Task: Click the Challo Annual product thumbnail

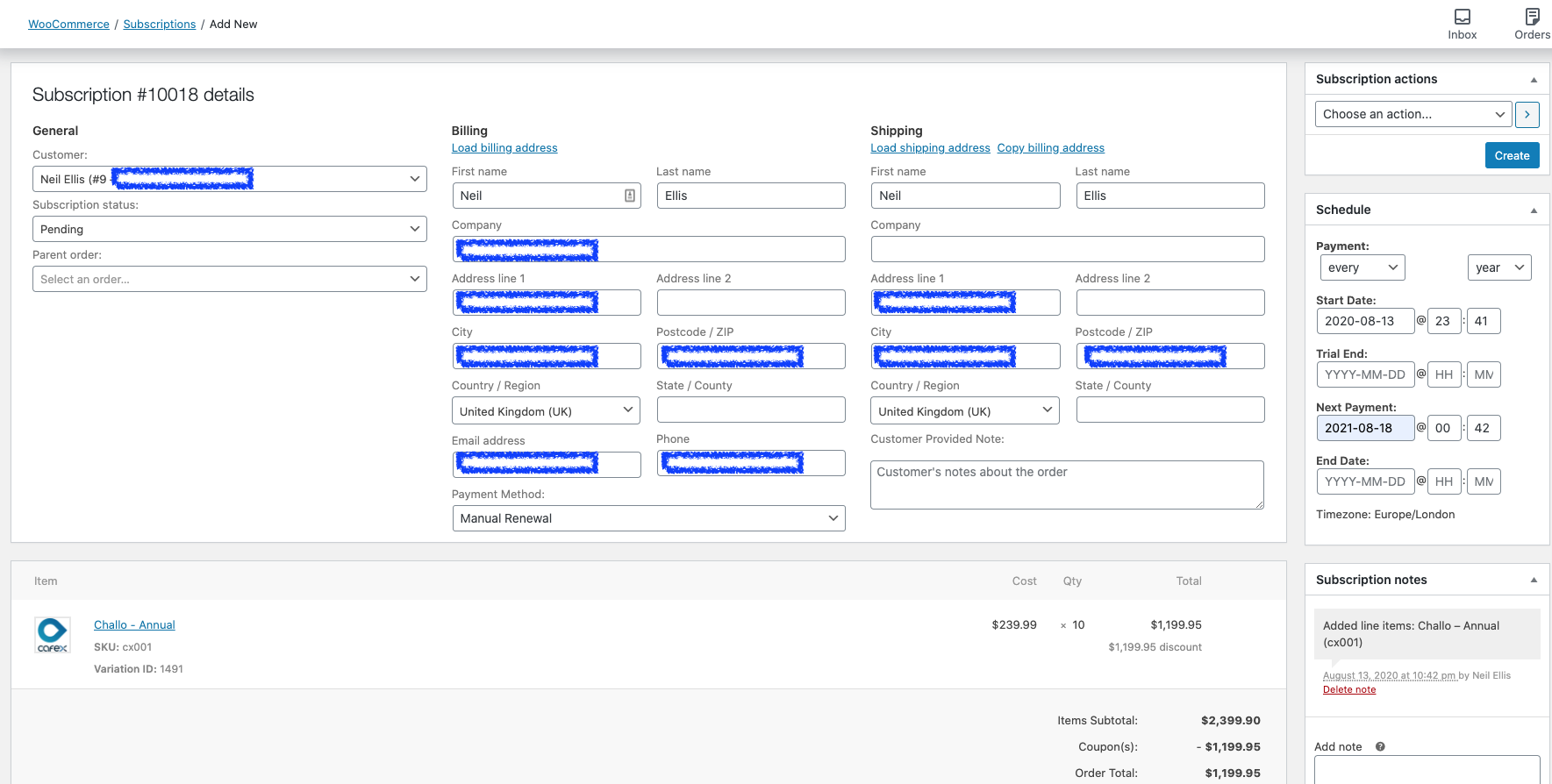Action: [x=53, y=635]
